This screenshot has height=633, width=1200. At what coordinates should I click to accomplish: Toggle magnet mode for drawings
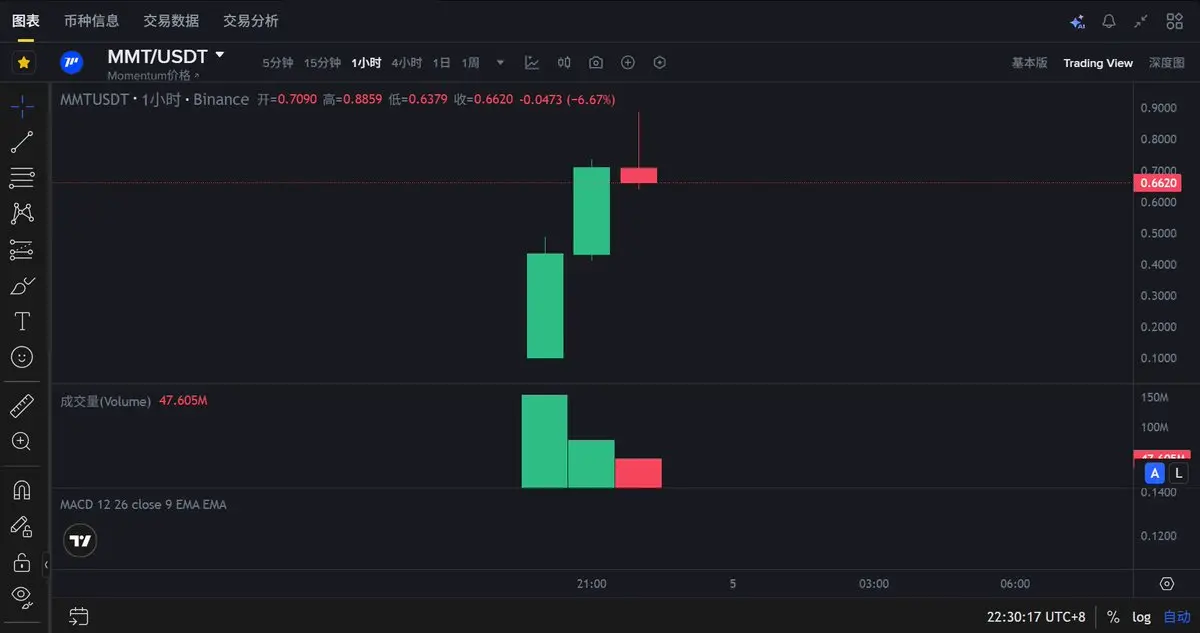22,490
